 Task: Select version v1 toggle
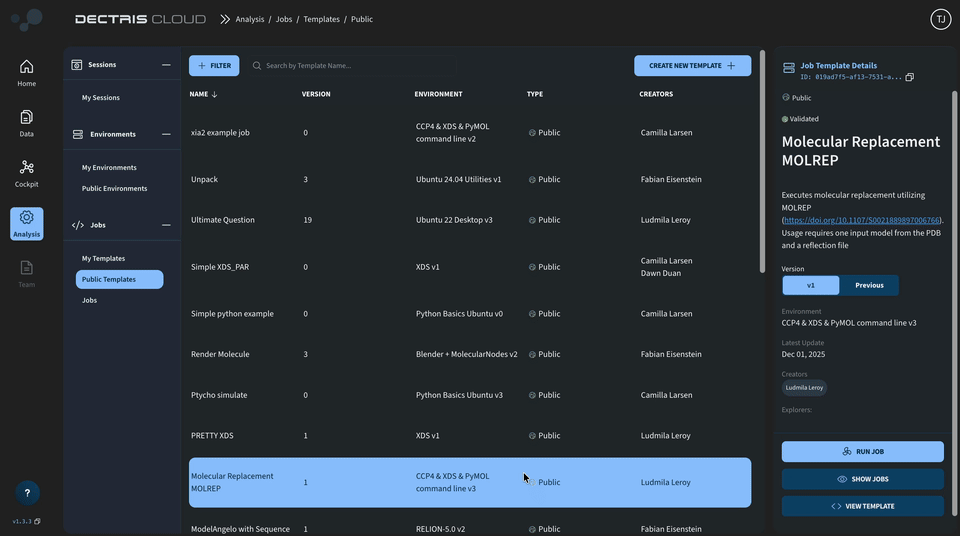811,285
